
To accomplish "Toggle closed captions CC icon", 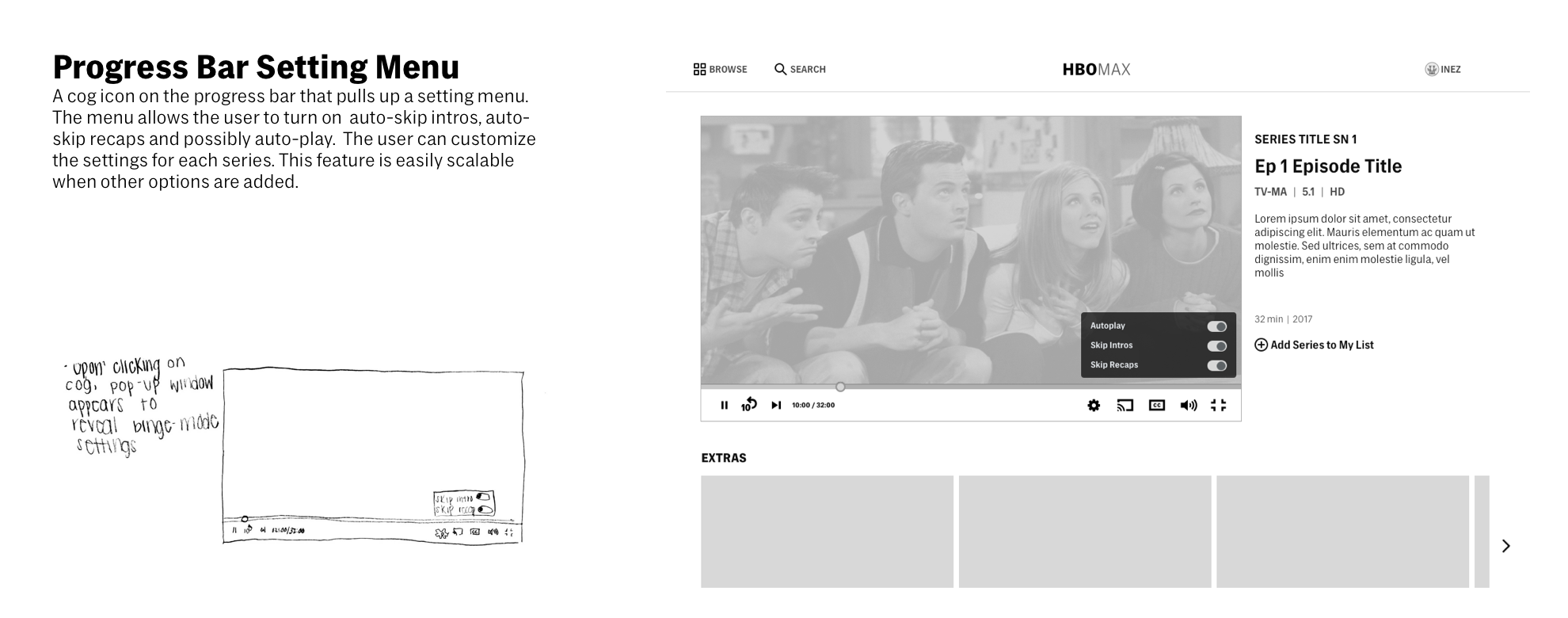I will (x=1157, y=406).
